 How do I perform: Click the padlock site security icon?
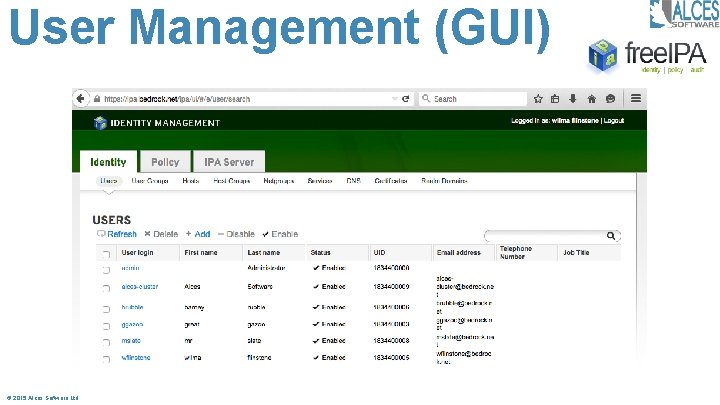97,99
